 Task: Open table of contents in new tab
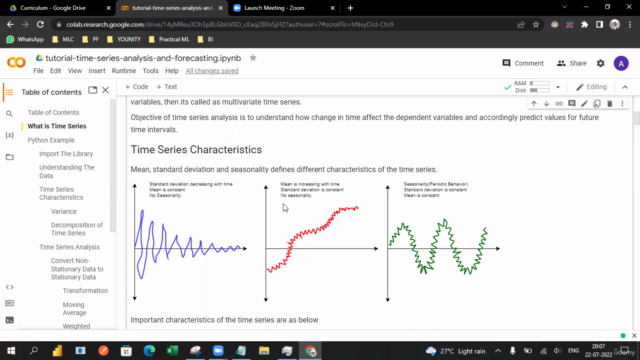93,90
